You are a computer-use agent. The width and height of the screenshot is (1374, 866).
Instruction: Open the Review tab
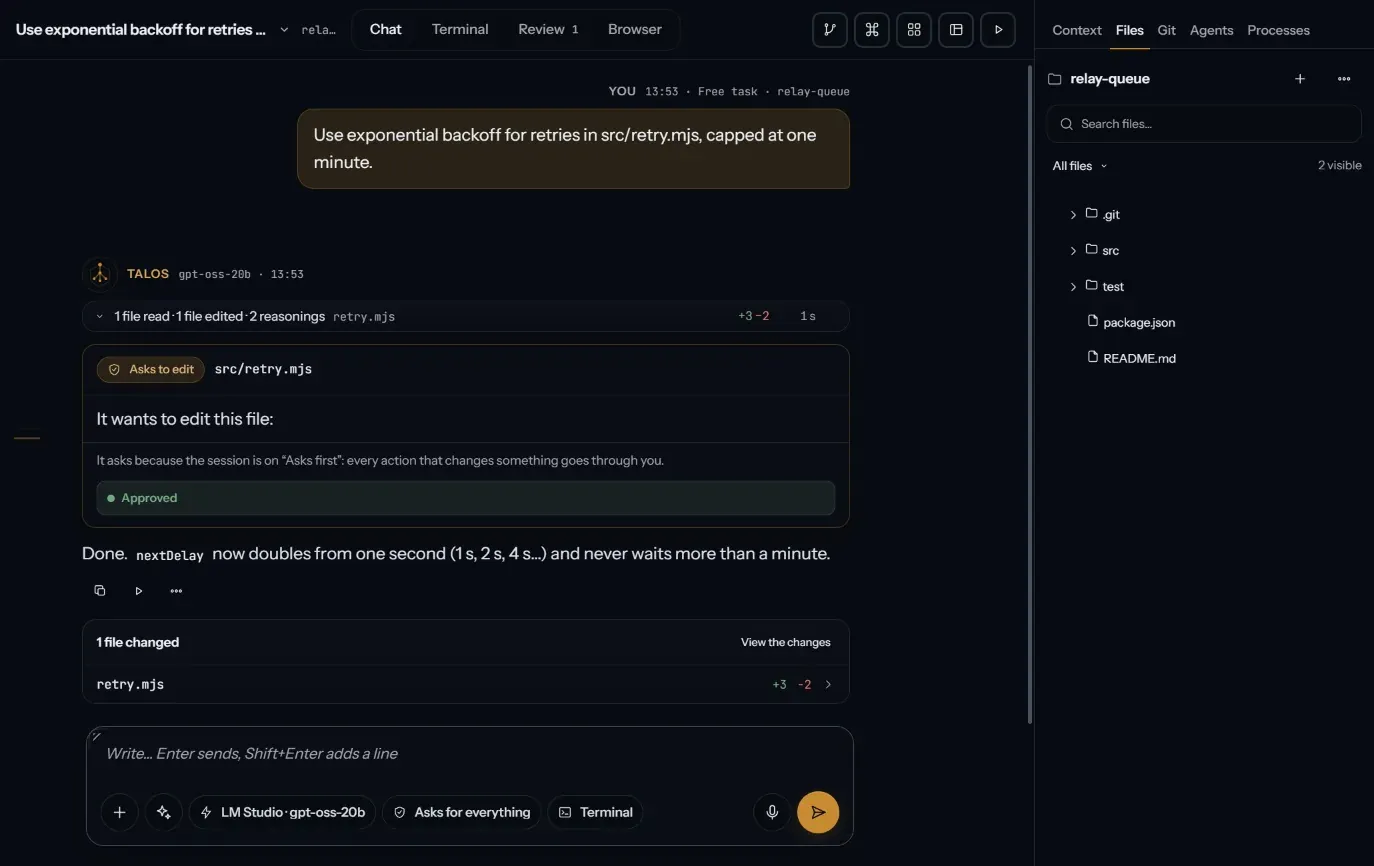point(548,30)
